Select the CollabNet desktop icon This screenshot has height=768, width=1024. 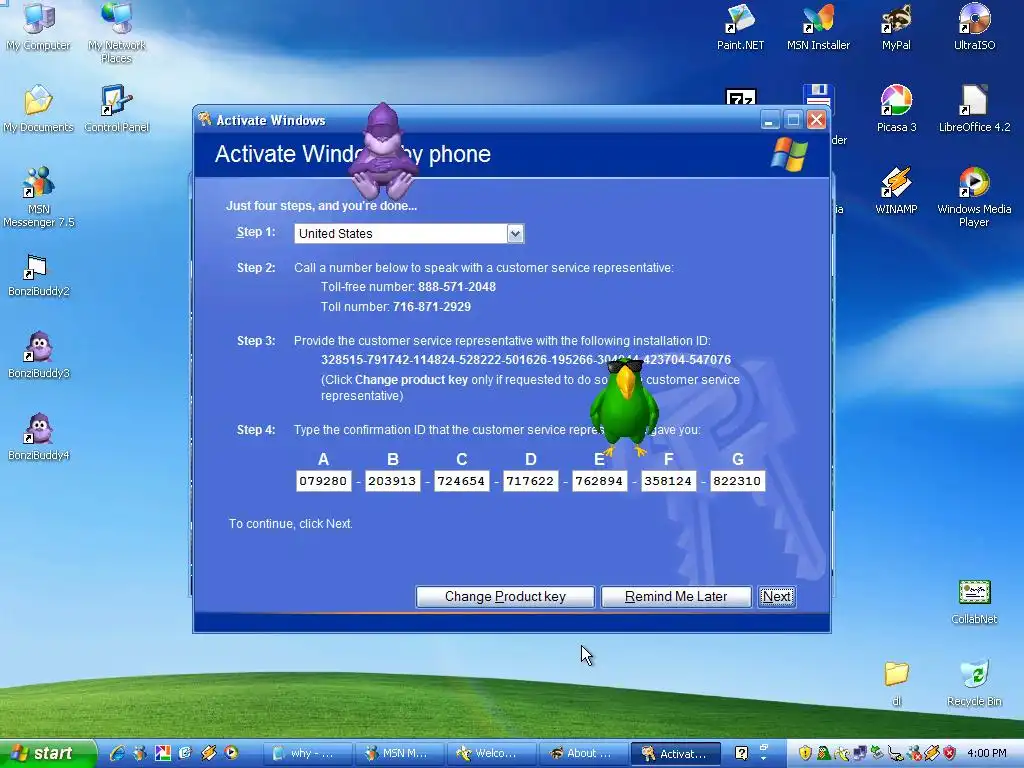pos(974,602)
